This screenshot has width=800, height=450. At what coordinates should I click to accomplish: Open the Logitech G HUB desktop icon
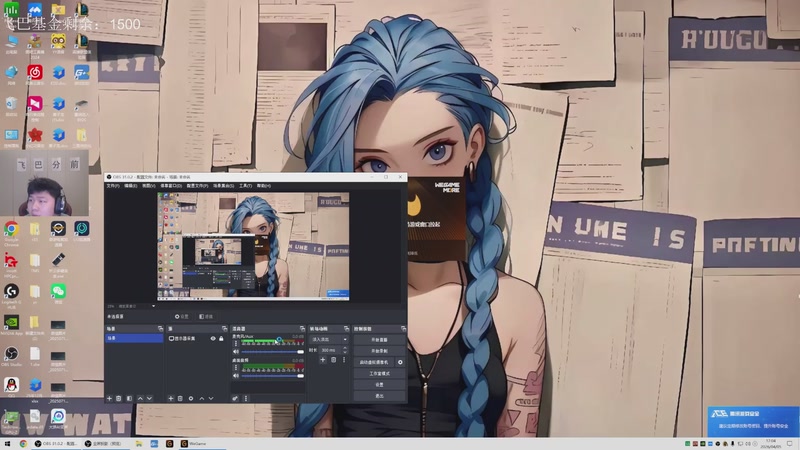(11, 296)
